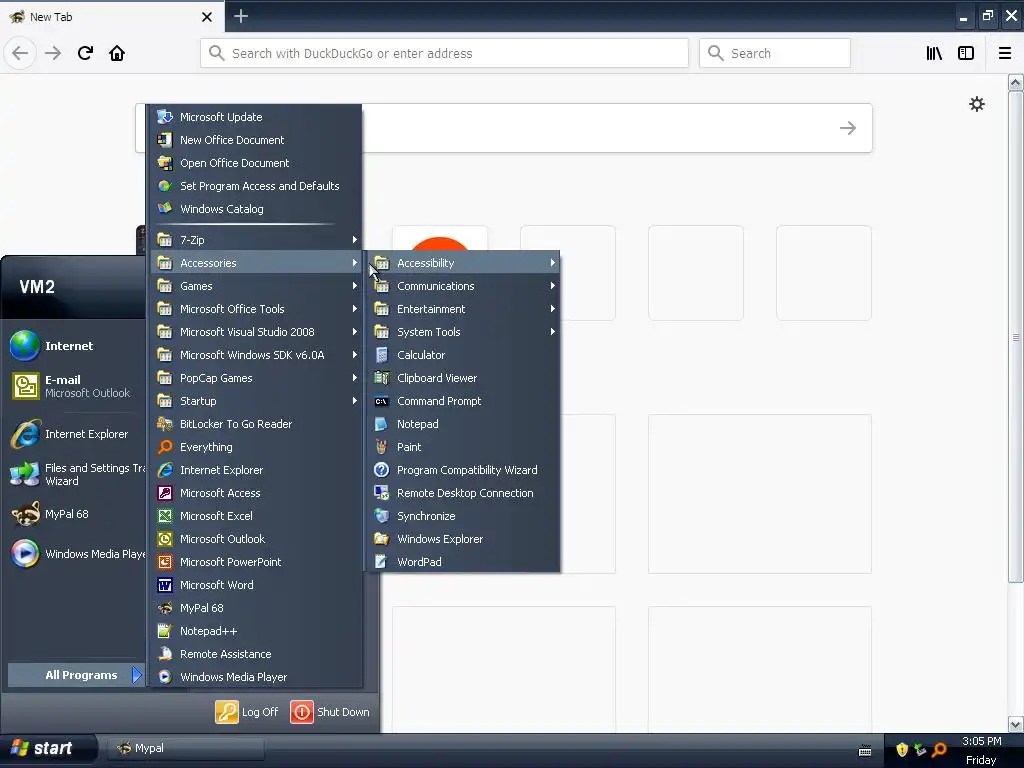Viewport: 1024px width, 768px height.
Task: Open Command Prompt
Action: [464, 401]
